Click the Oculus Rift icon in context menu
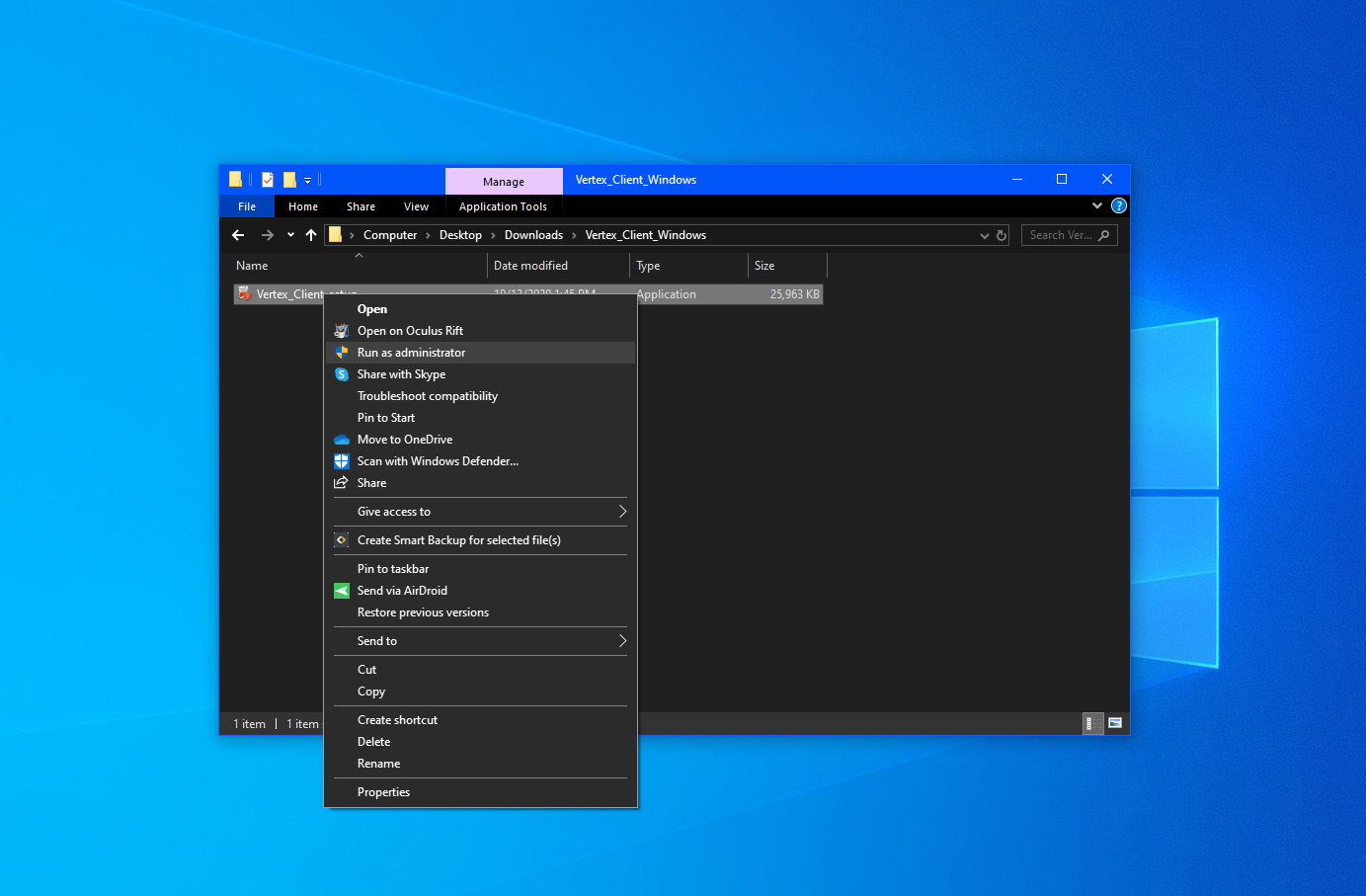Image resolution: width=1366 pixels, height=896 pixels. click(x=342, y=331)
